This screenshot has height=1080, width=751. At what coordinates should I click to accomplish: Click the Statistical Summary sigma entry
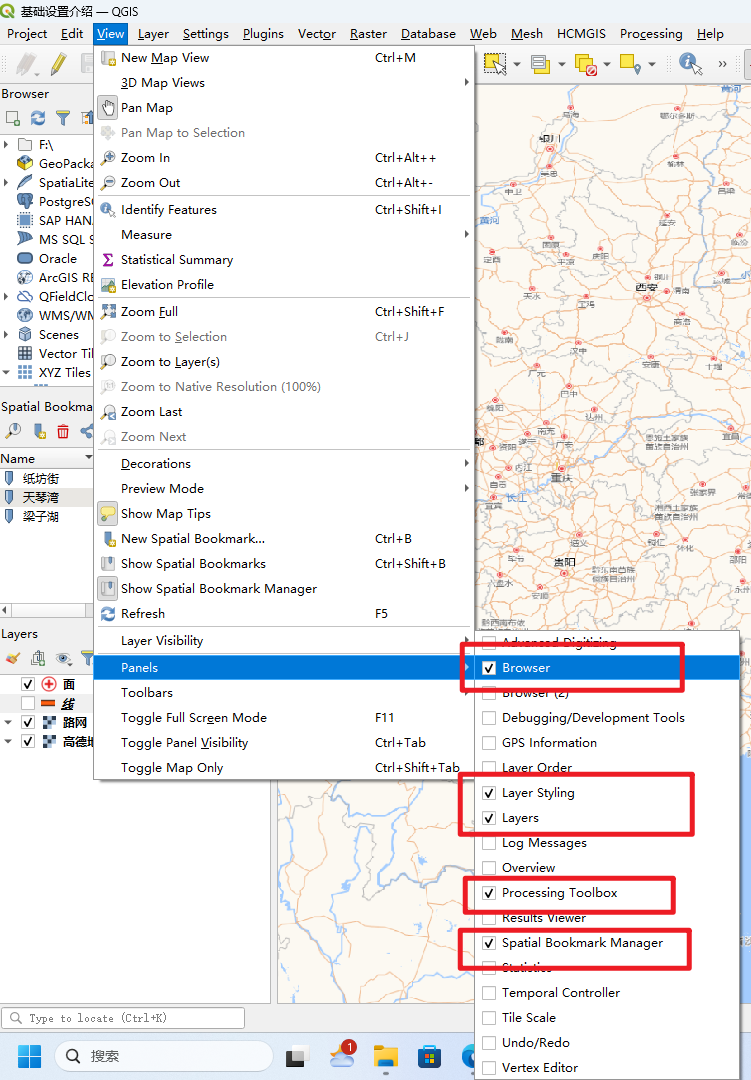[284, 260]
